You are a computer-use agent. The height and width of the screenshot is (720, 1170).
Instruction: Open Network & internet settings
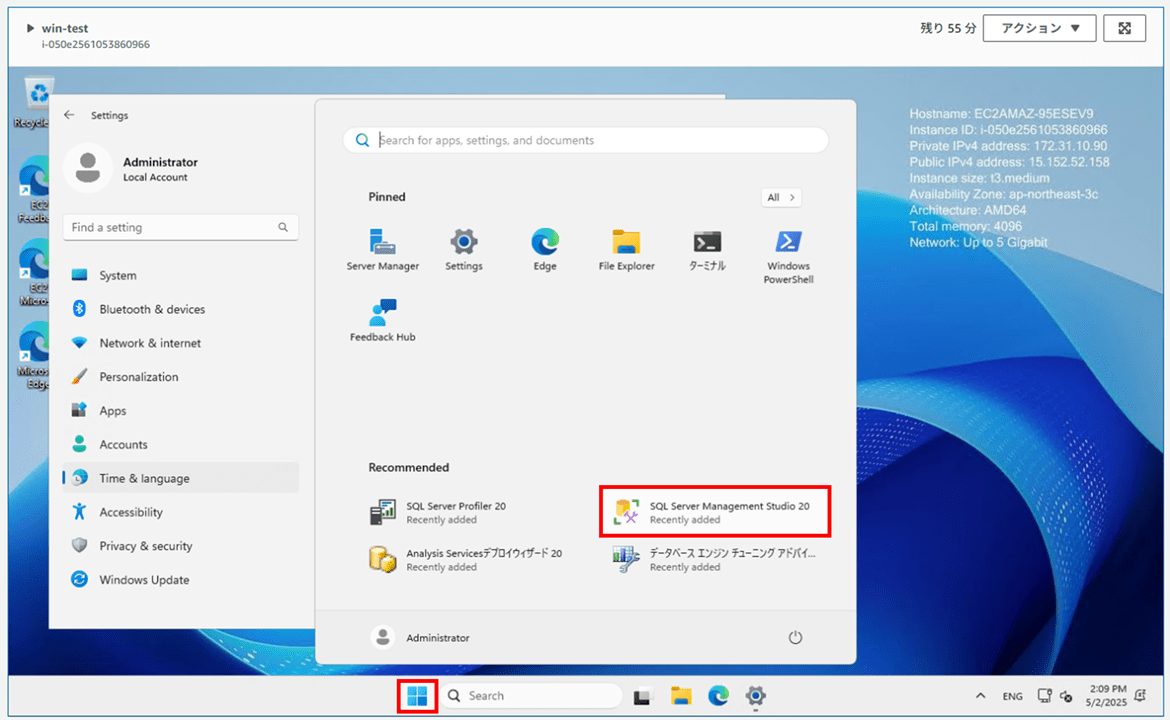[x=181, y=343]
